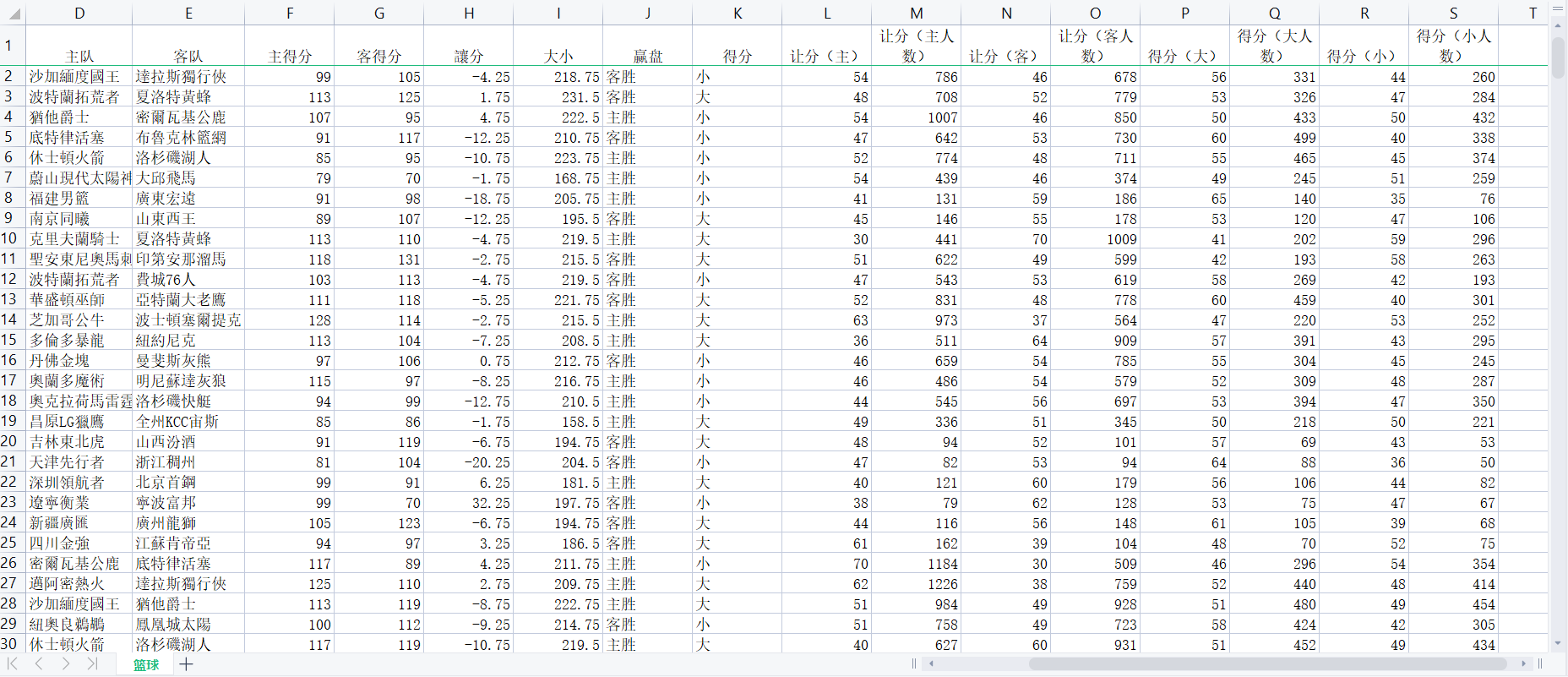This screenshot has width=1568, height=677.
Task: Add a new sheet with plus icon
Action: (186, 664)
